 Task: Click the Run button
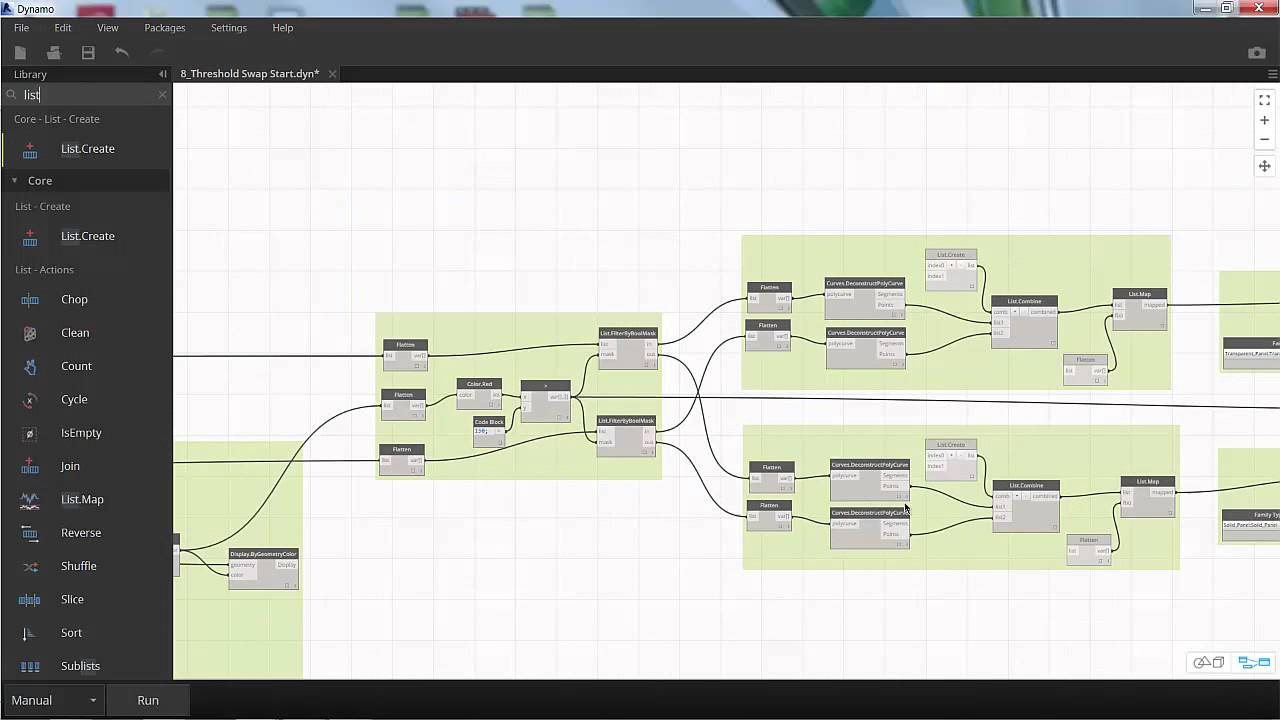pyautogui.click(x=148, y=700)
